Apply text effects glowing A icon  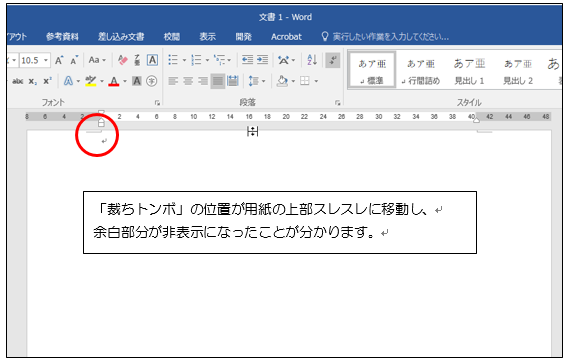tap(68, 81)
